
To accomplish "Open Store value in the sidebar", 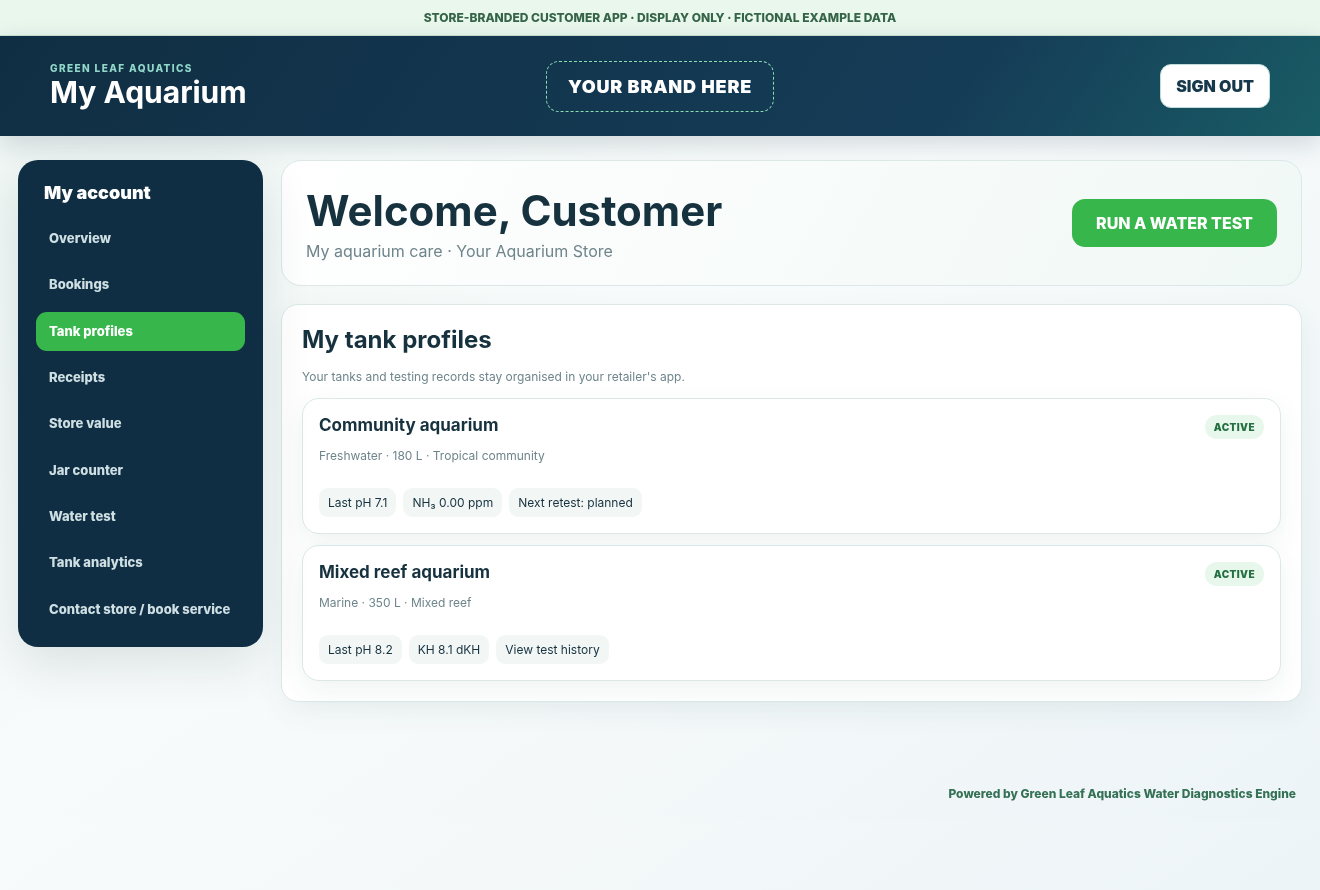I will pos(140,423).
